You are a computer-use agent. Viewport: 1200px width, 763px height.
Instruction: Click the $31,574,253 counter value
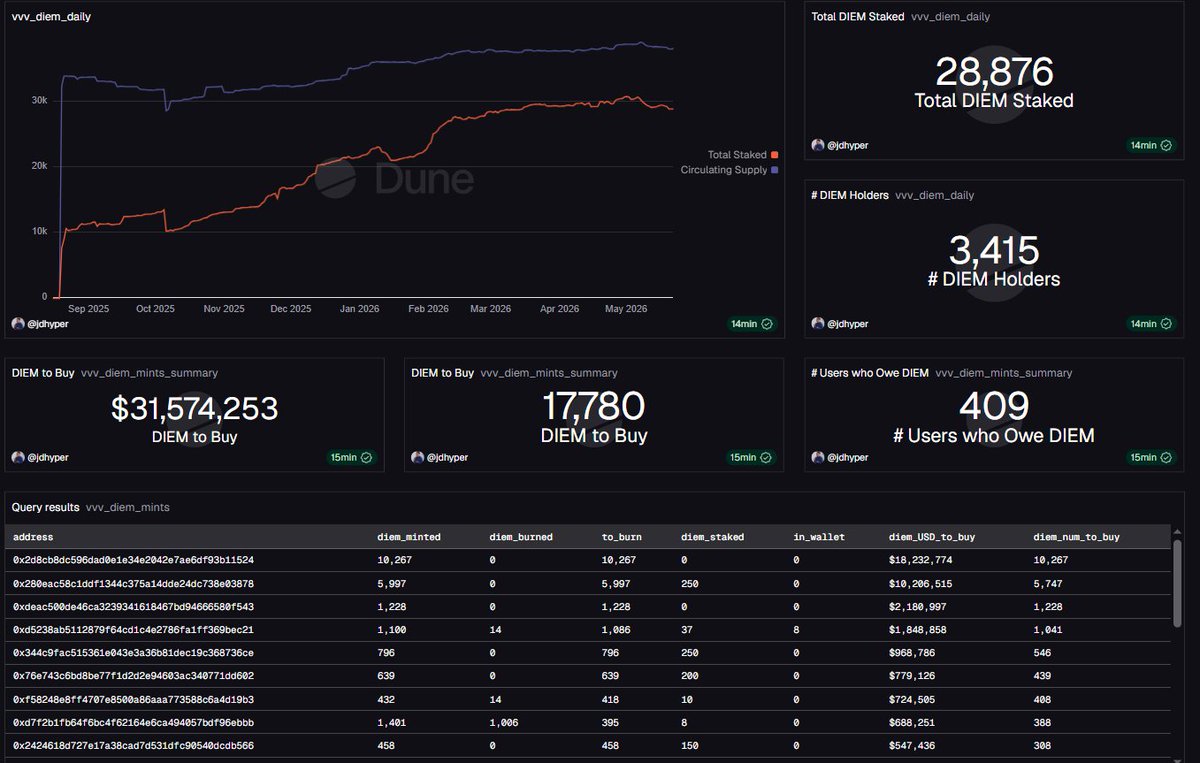tap(194, 407)
